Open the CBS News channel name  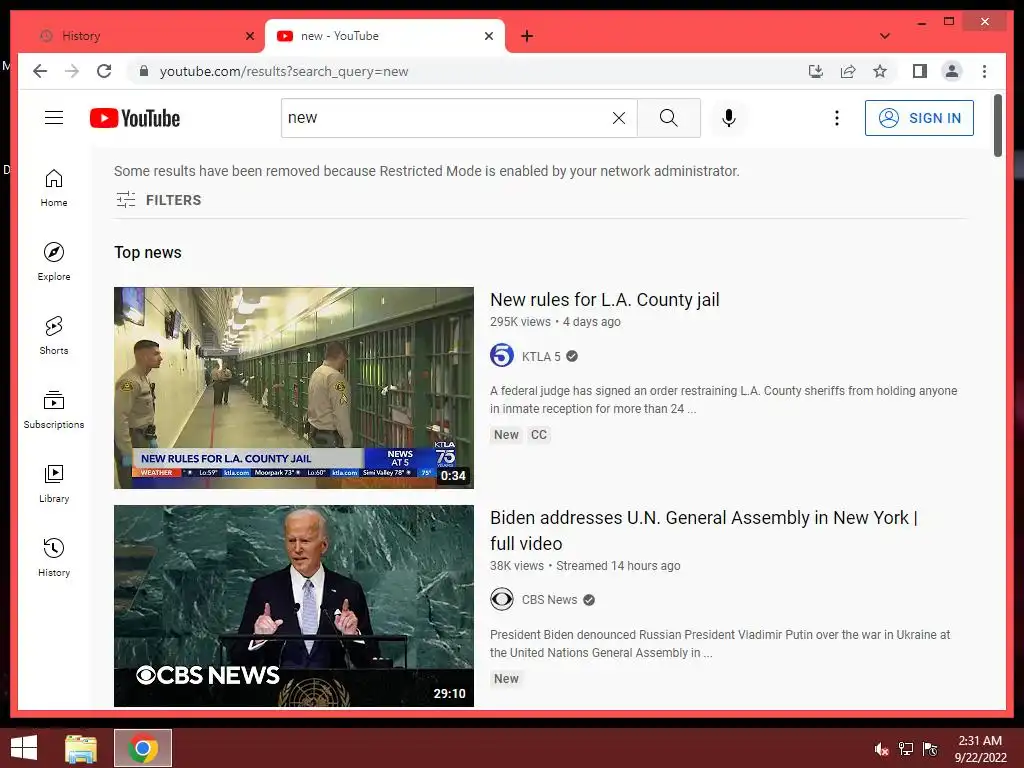click(549, 600)
